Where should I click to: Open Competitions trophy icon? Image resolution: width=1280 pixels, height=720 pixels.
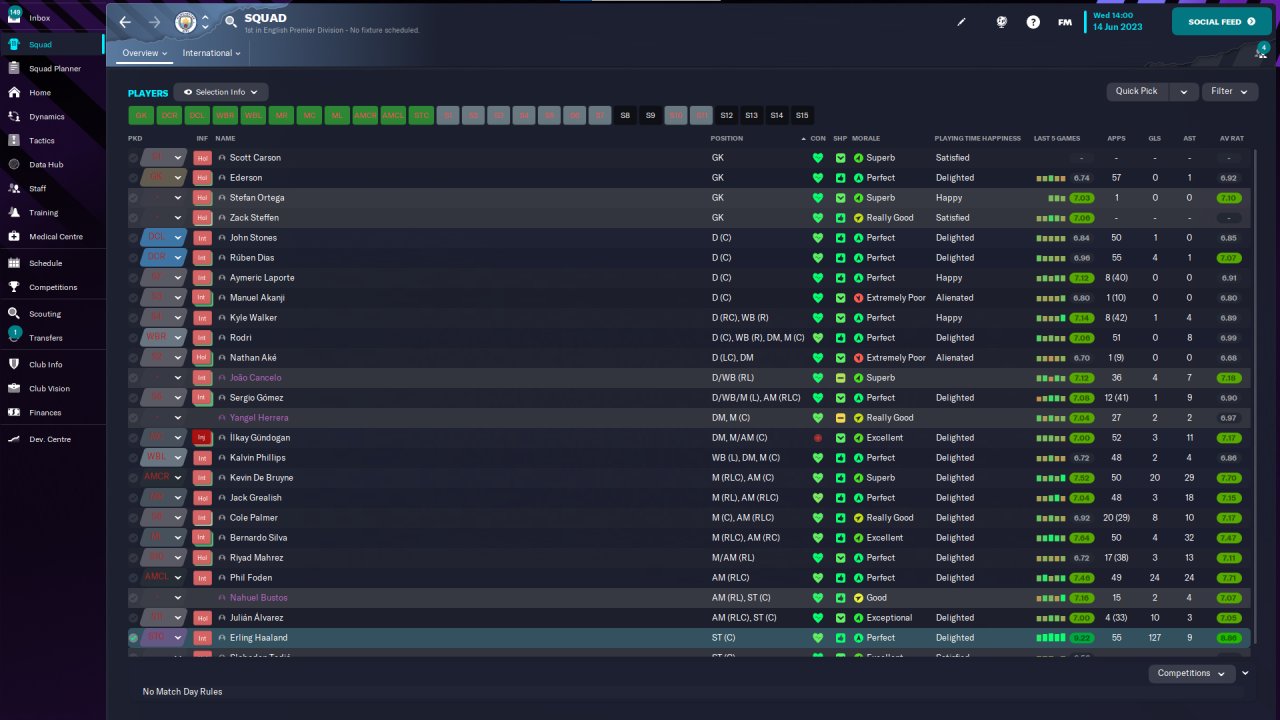coord(14,287)
